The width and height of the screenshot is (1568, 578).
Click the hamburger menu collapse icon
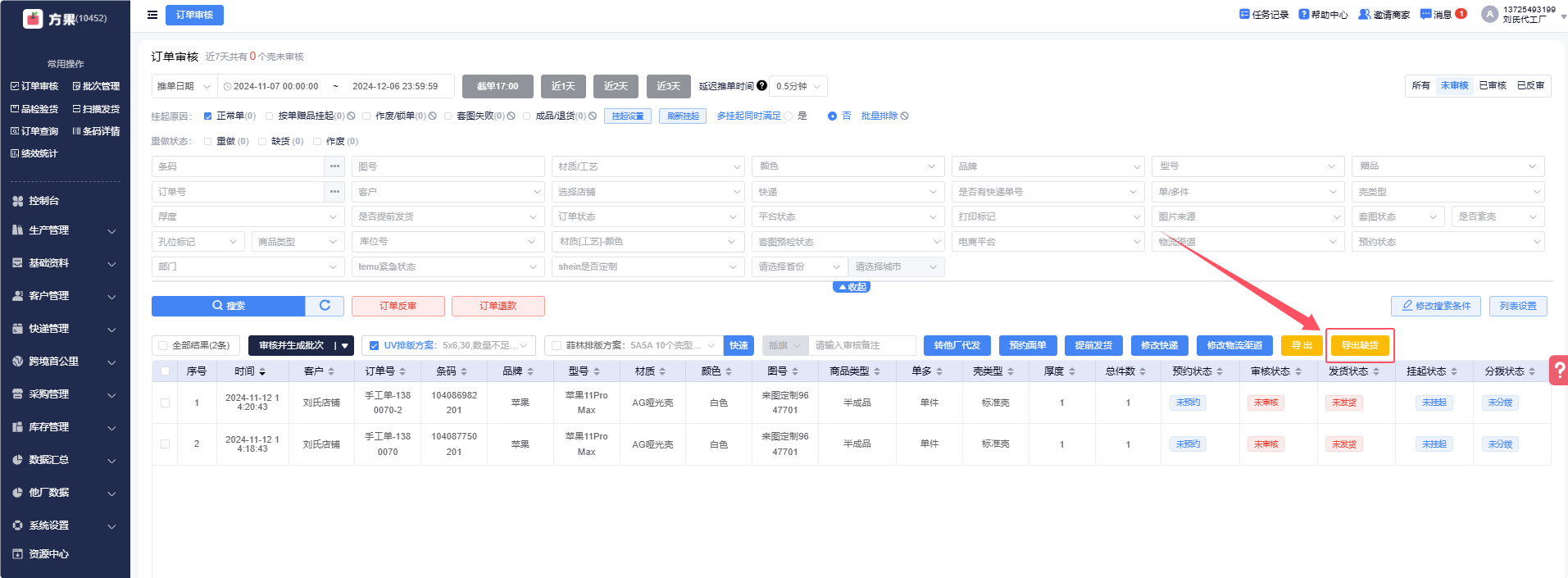152,15
